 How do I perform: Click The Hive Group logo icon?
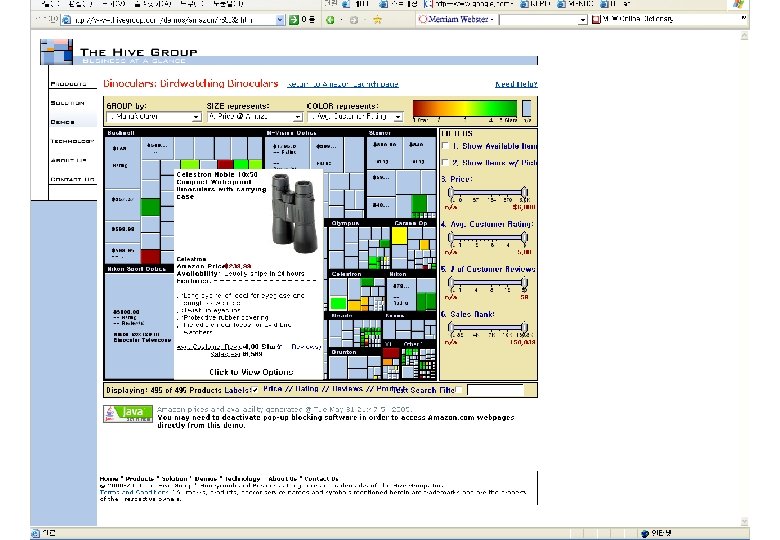(x=56, y=52)
